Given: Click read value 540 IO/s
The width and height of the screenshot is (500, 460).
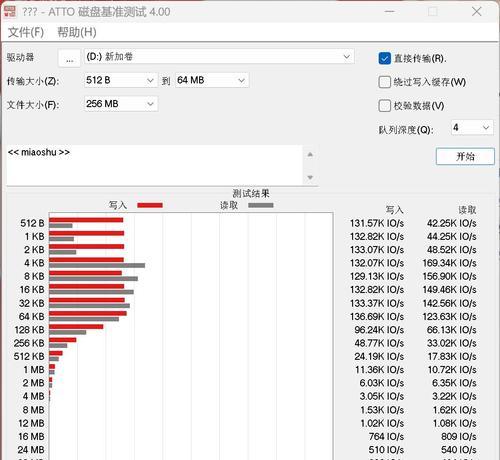Looking at the screenshot, I should pyautogui.click(x=459, y=450).
